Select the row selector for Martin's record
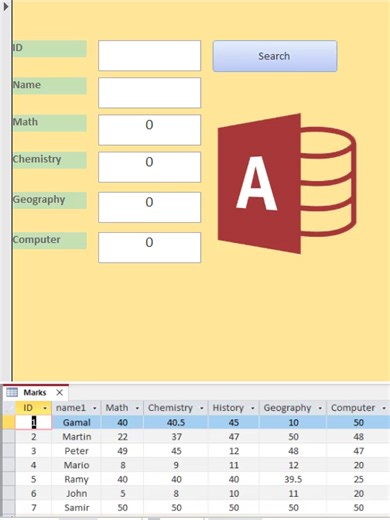The width and height of the screenshot is (390, 520). pyautogui.click(x=8, y=437)
